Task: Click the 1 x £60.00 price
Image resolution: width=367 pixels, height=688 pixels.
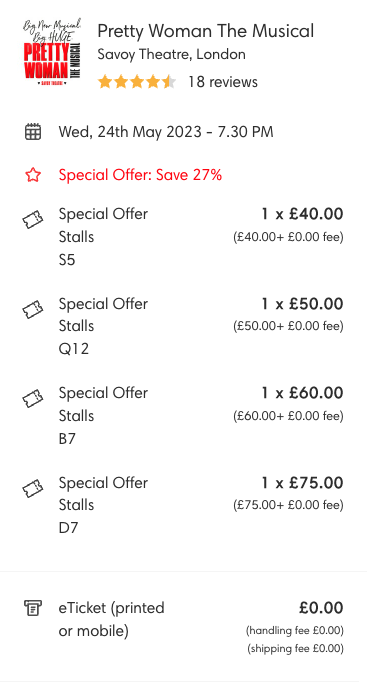Action: 302,393
